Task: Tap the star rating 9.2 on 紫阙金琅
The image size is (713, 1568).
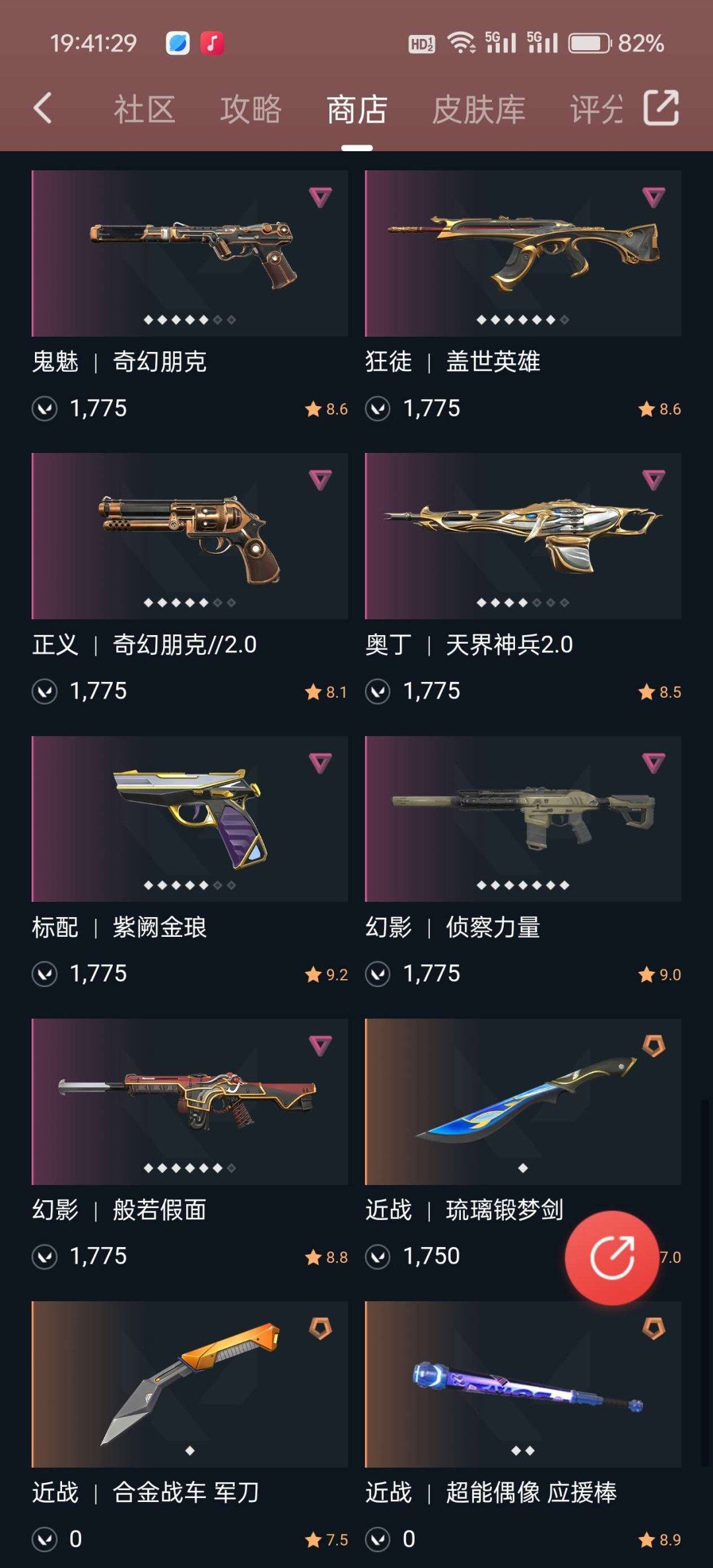Action: pyautogui.click(x=326, y=974)
